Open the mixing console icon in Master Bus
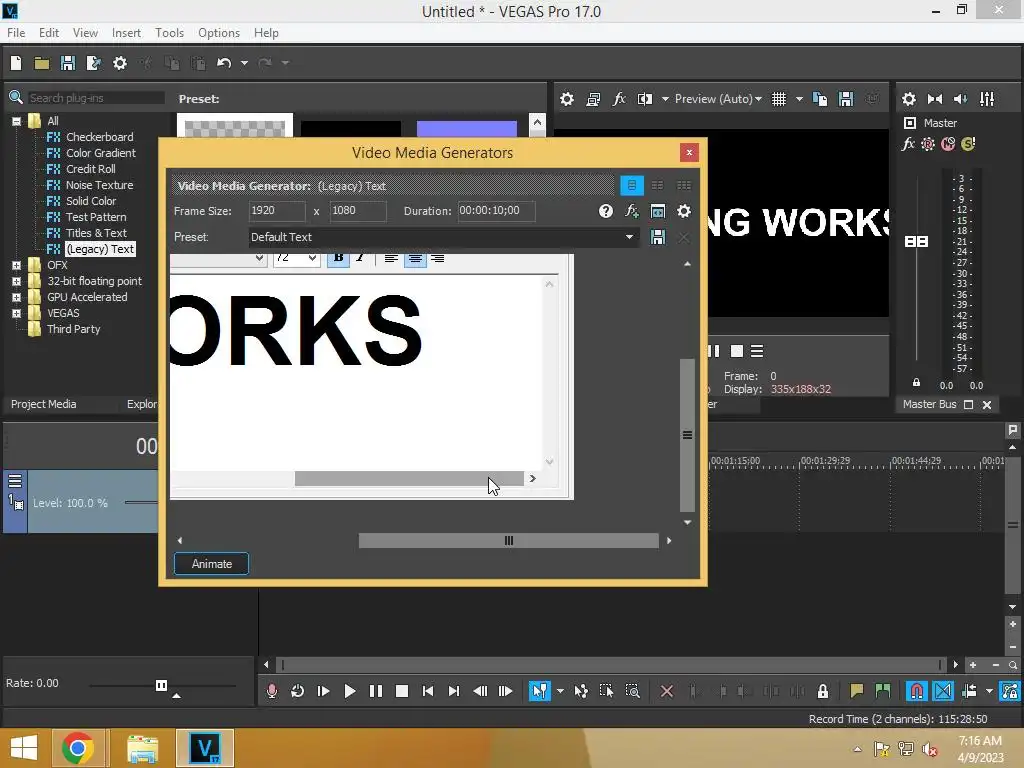1024x768 pixels. (987, 99)
